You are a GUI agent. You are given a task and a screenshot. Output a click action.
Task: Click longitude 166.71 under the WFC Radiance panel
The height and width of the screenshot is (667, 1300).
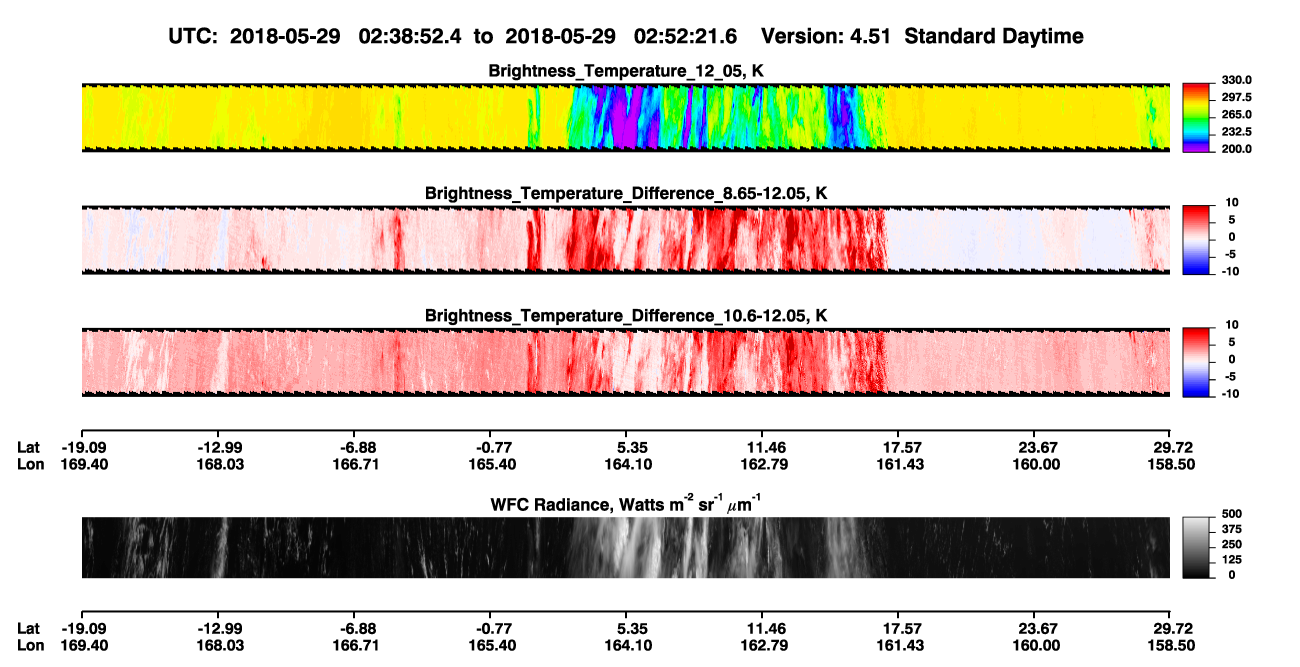[x=354, y=646]
